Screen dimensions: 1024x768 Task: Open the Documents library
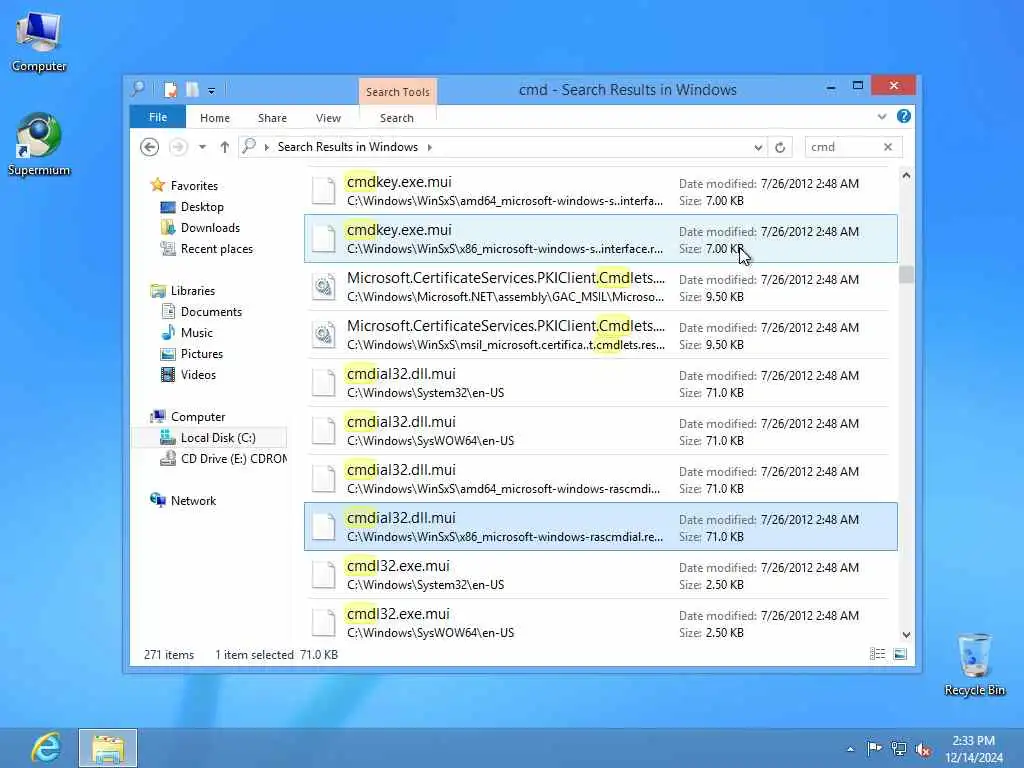211,312
